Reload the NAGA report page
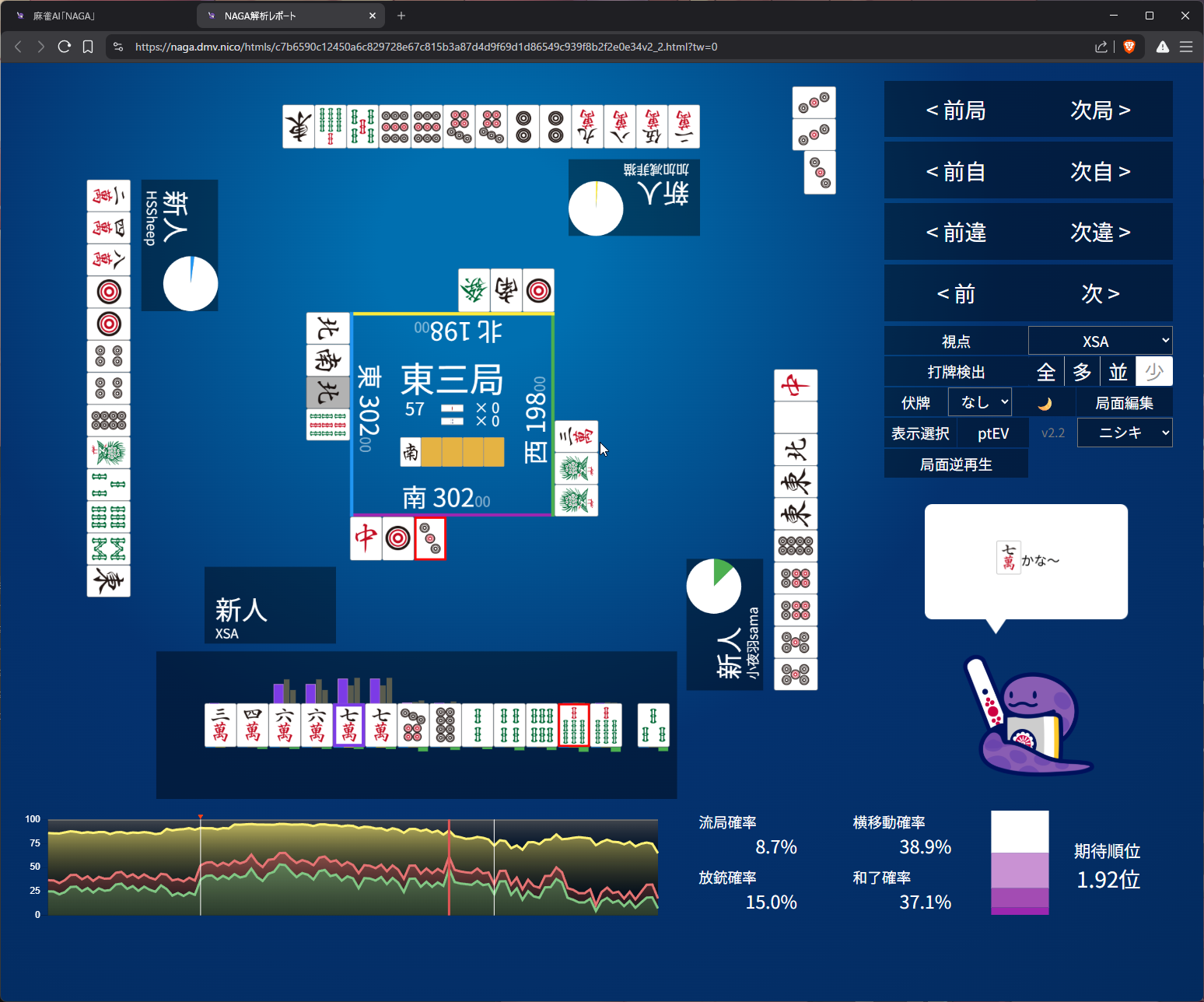The width and height of the screenshot is (1204, 1002). [x=65, y=47]
